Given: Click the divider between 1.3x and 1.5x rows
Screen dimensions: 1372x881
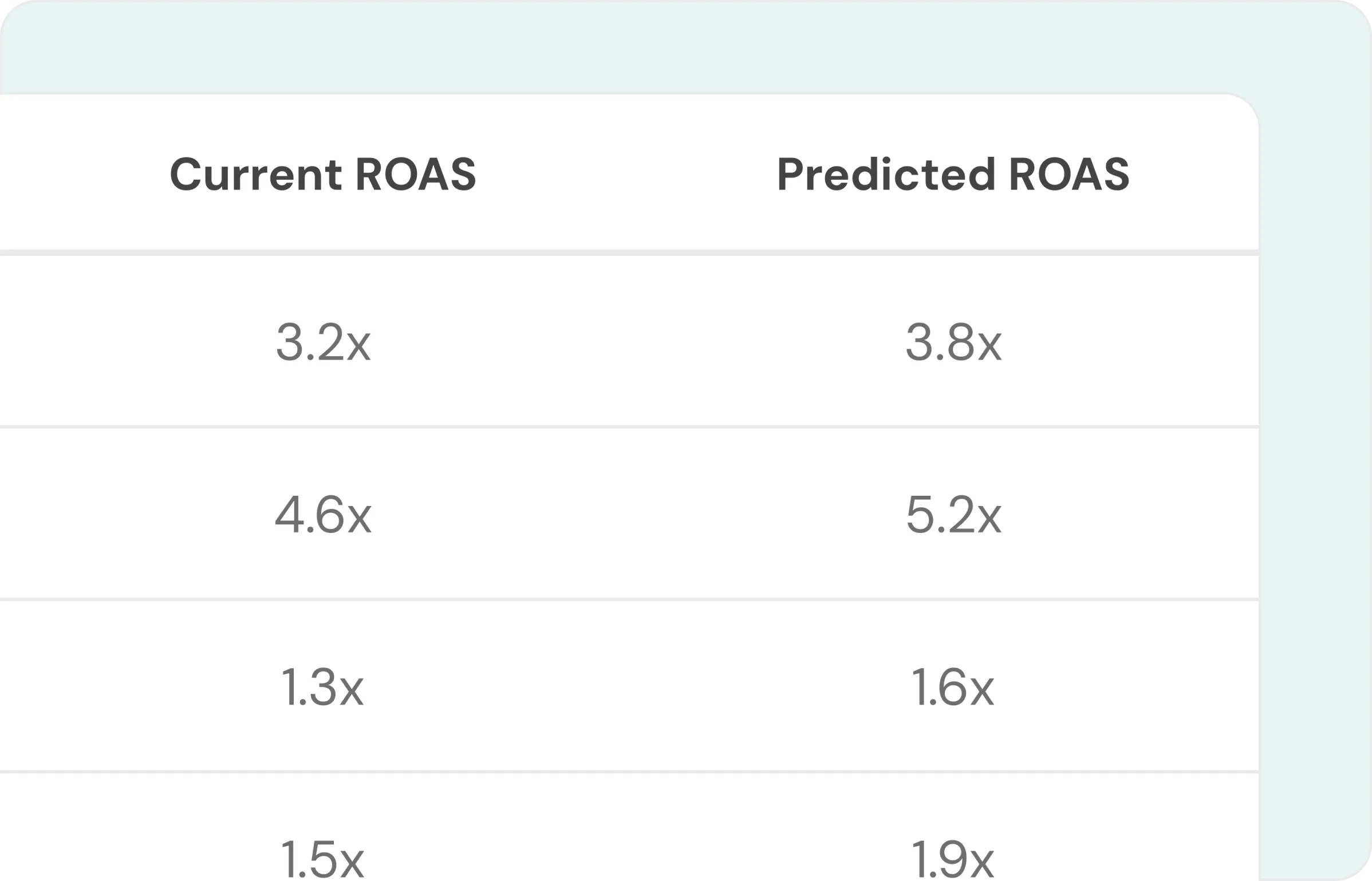Looking at the screenshot, I should pyautogui.click(x=629, y=772).
